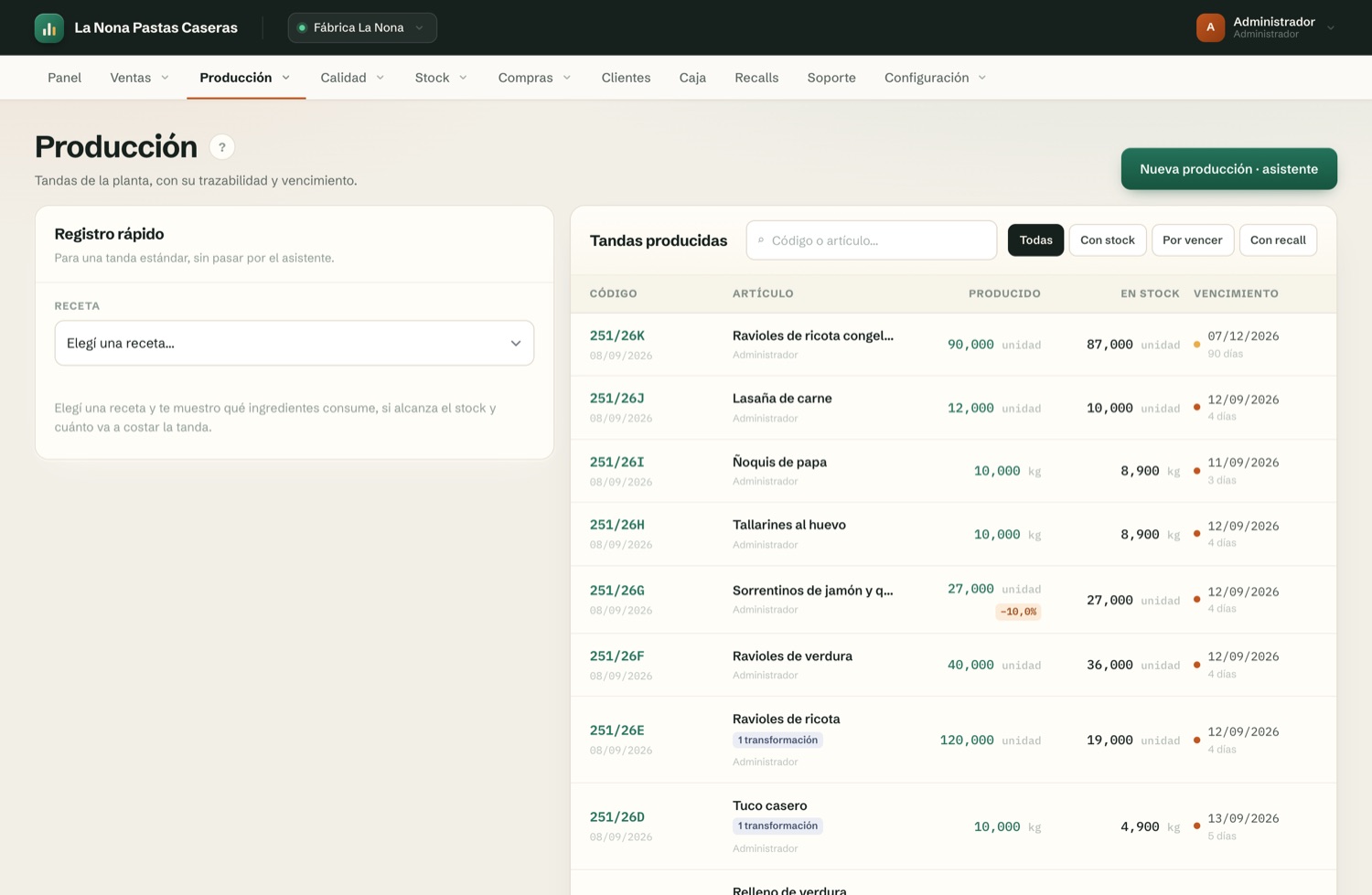Screen dimensions: 1372x895
Task: Start Nueva producción · asistente
Action: 1228,169
